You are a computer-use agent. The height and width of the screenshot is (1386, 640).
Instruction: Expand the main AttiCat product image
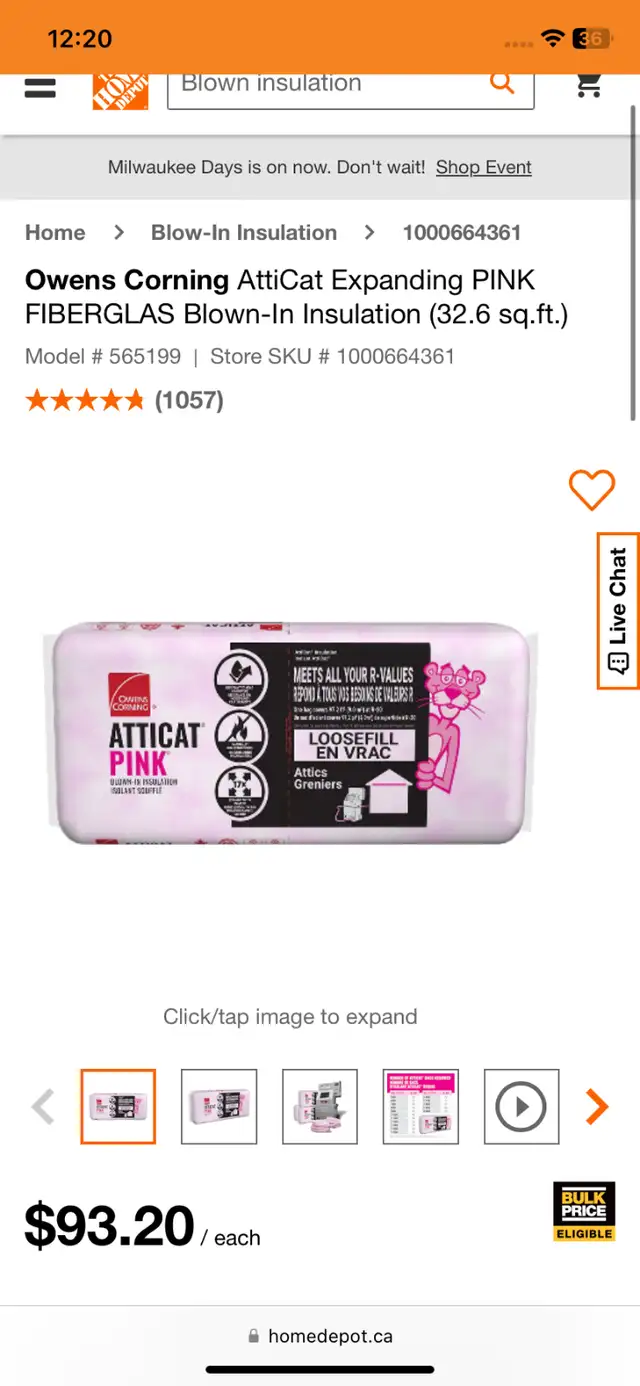click(292, 733)
